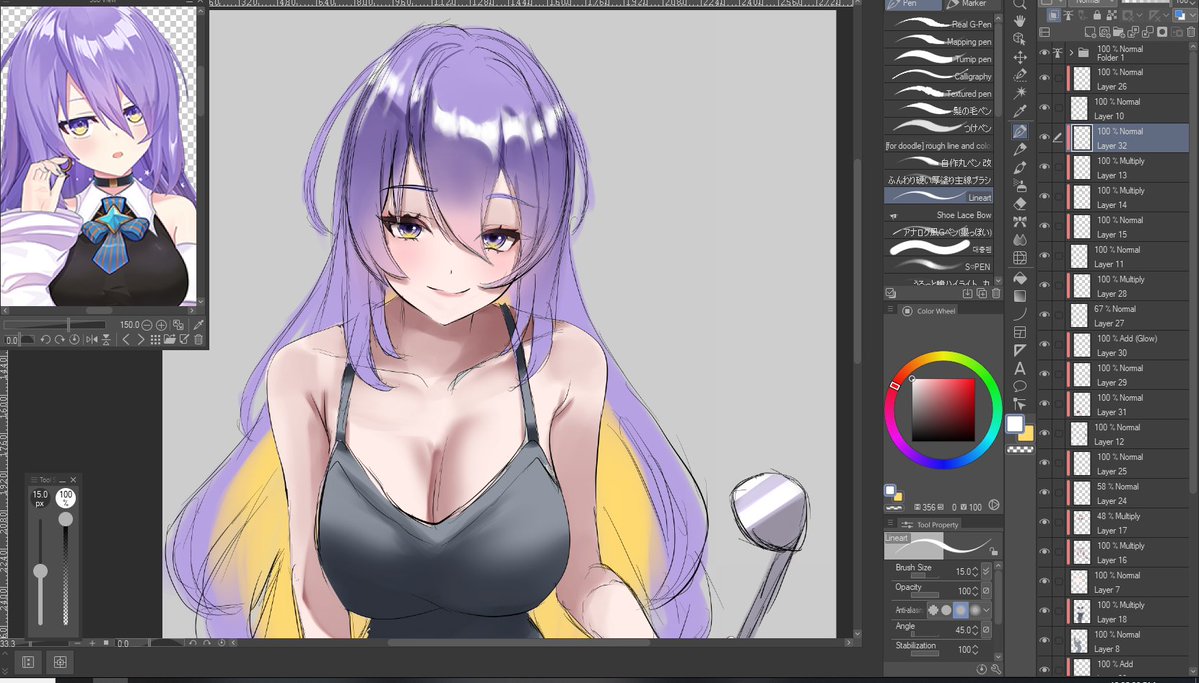Select Layer 11 row
This screenshot has height=683, width=1199.
tap(1128, 256)
